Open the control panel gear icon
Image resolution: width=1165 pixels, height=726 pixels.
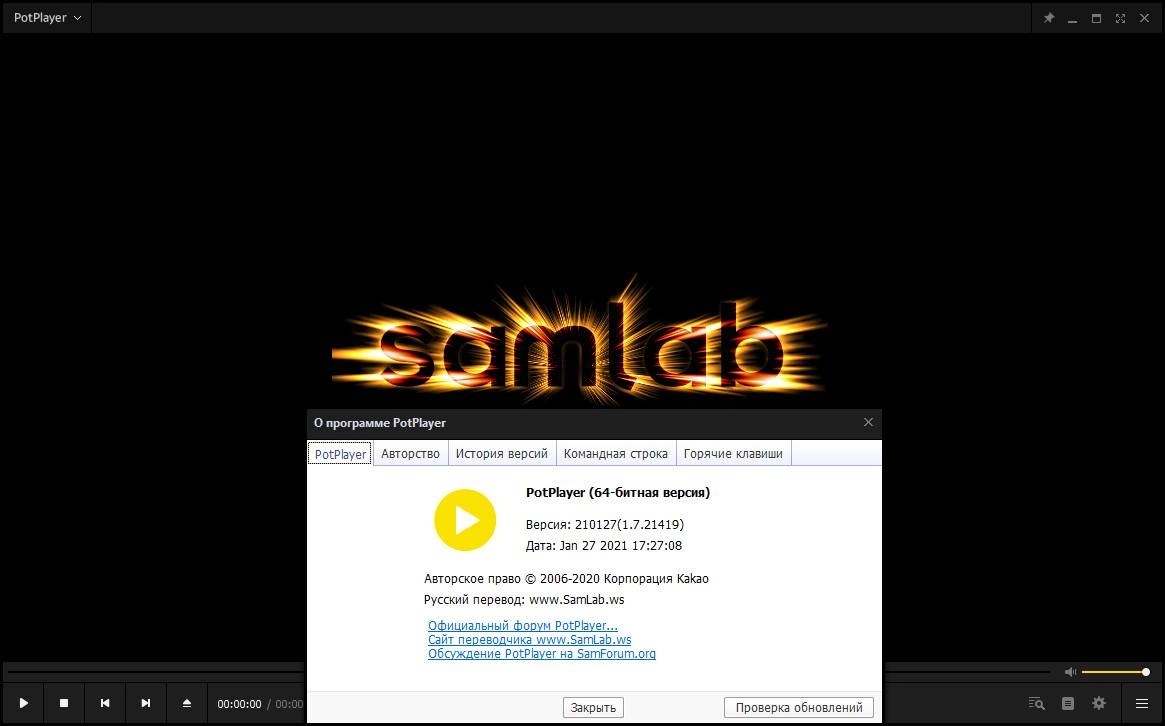1099,703
